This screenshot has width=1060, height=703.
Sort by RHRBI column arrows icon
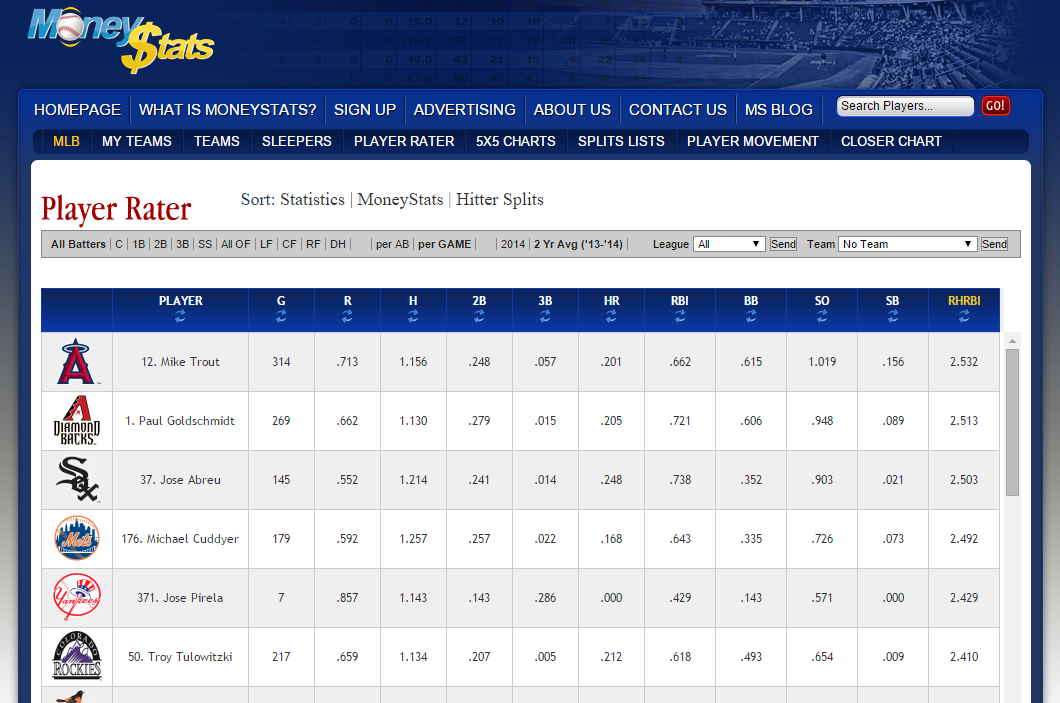pyautogui.click(x=963, y=316)
